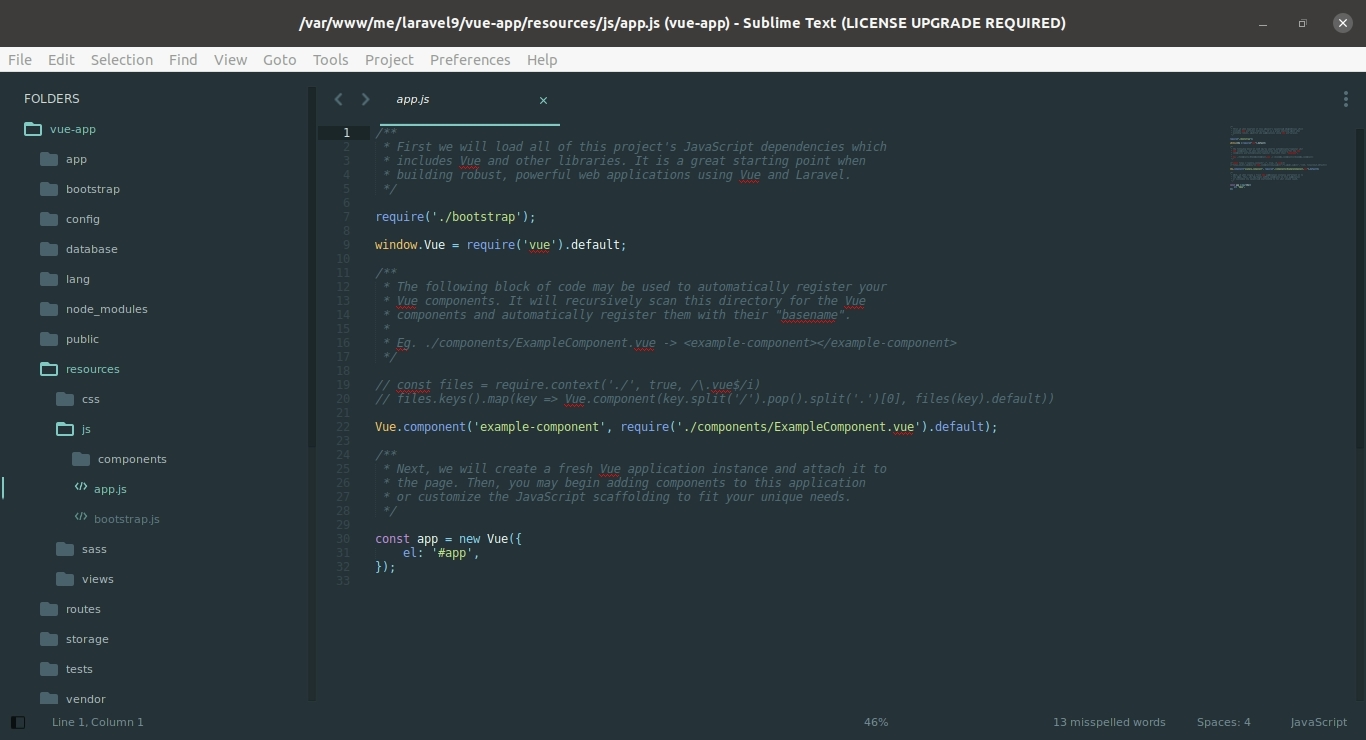Image resolution: width=1366 pixels, height=740 pixels.
Task: Click the back navigation arrow above editor
Action: point(339,99)
